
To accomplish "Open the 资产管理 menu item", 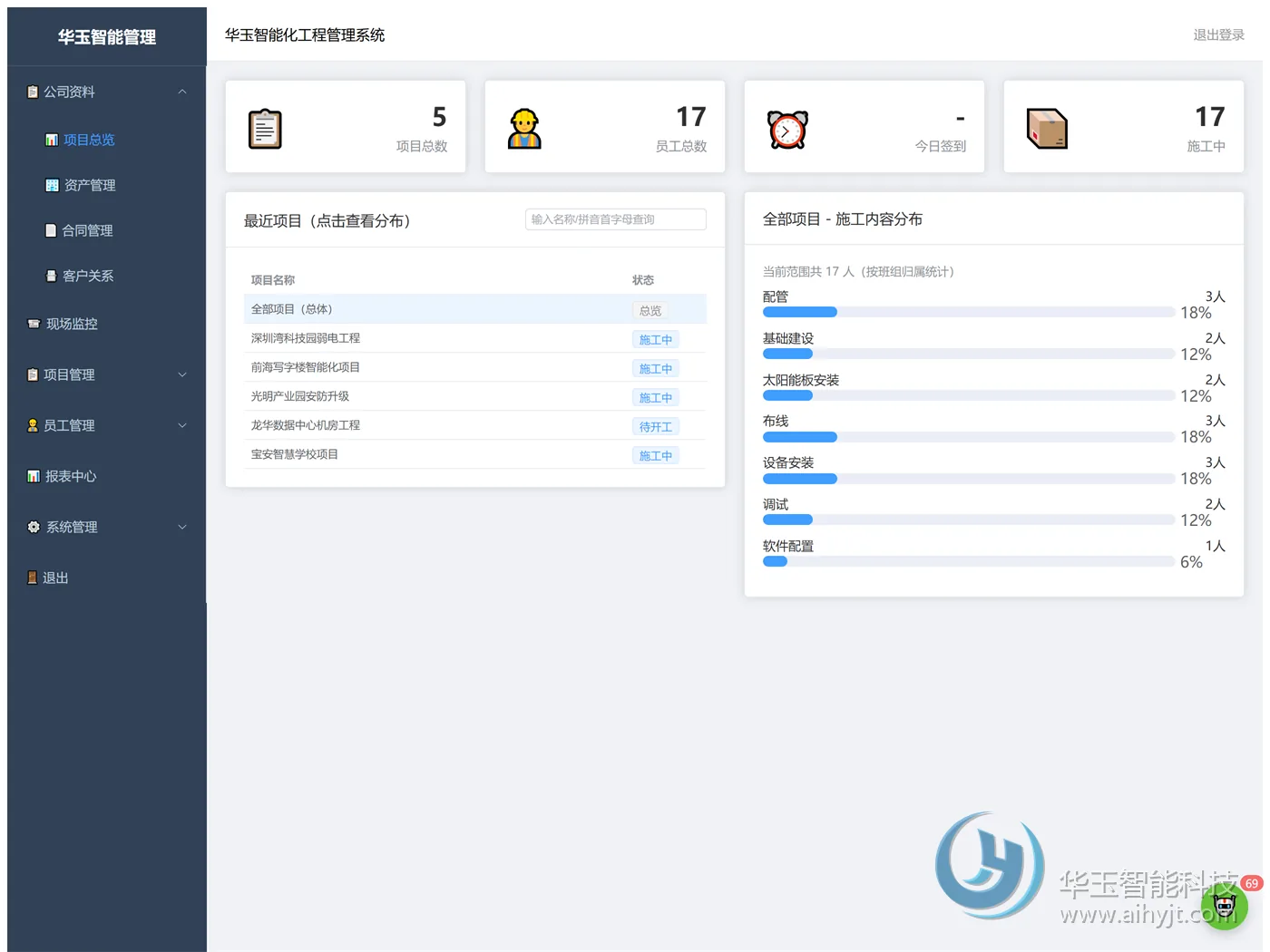I will 107,185.
